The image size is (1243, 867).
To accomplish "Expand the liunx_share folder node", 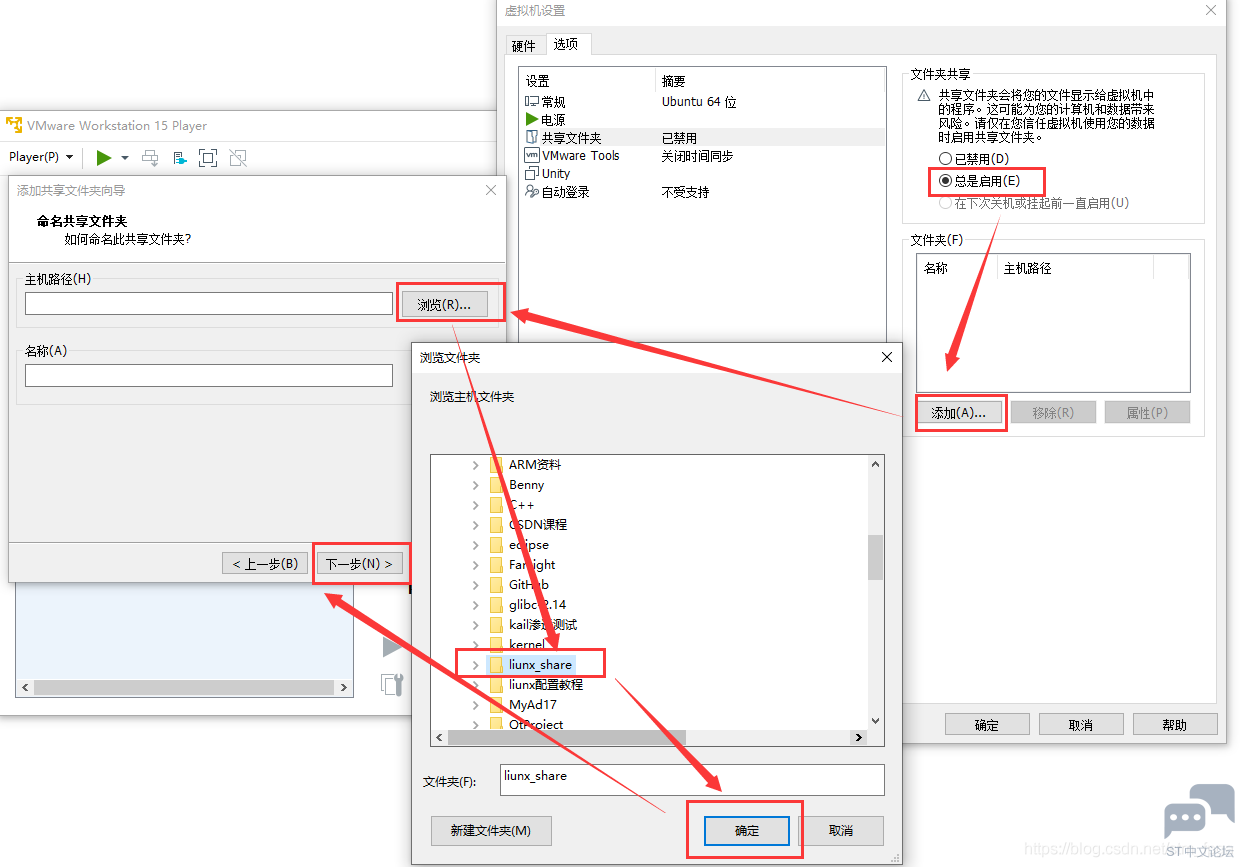I will 475,665.
